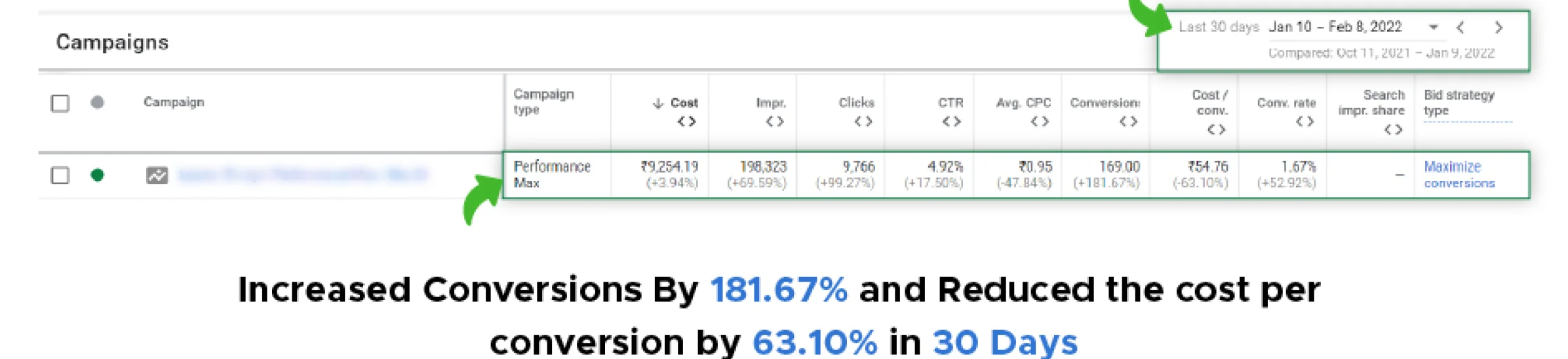Click the ₹0.95 average CPC value
This screenshot has height=359, width=1568.
(1034, 167)
